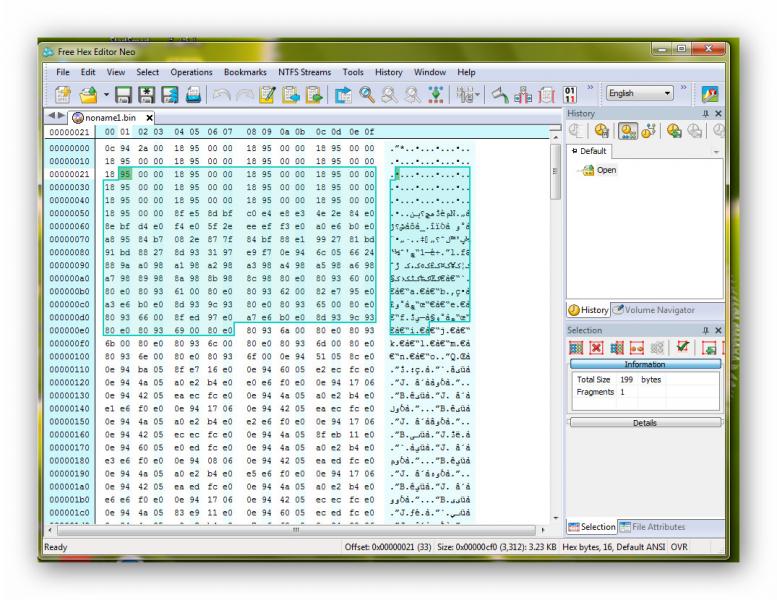Open the Operations menu
This screenshot has height=600, width=777.
[191, 72]
